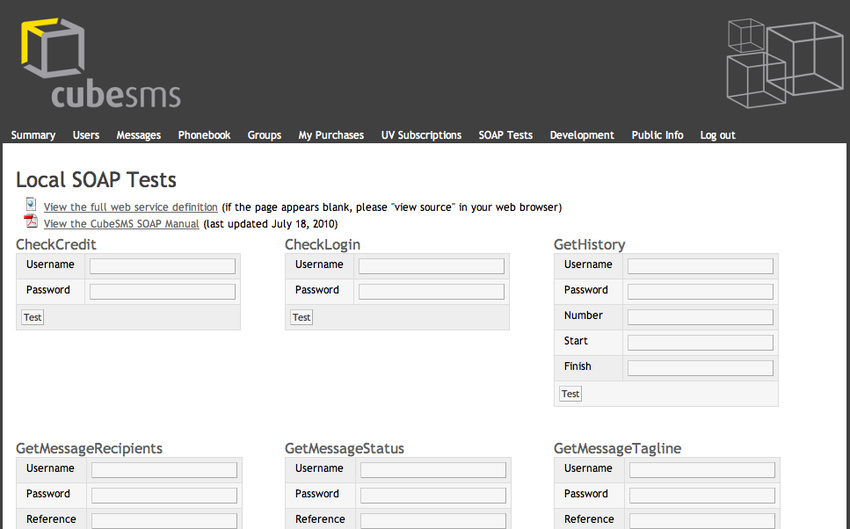Click the CheckCredit section heading
Viewport: 850px width, 529px height.
tap(56, 244)
